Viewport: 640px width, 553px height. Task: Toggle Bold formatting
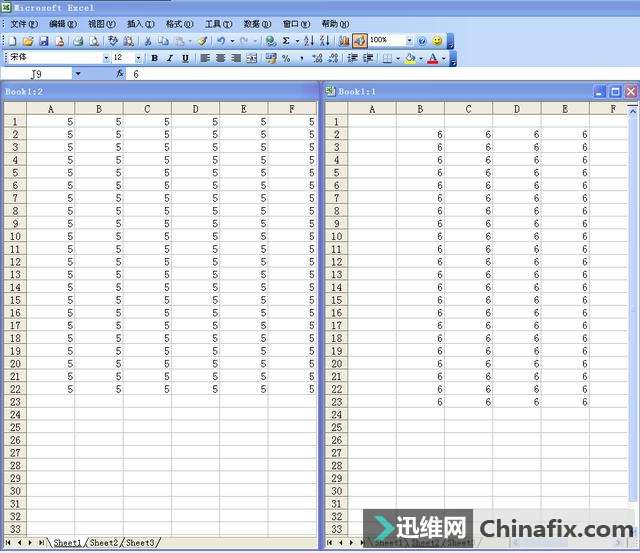click(154, 58)
